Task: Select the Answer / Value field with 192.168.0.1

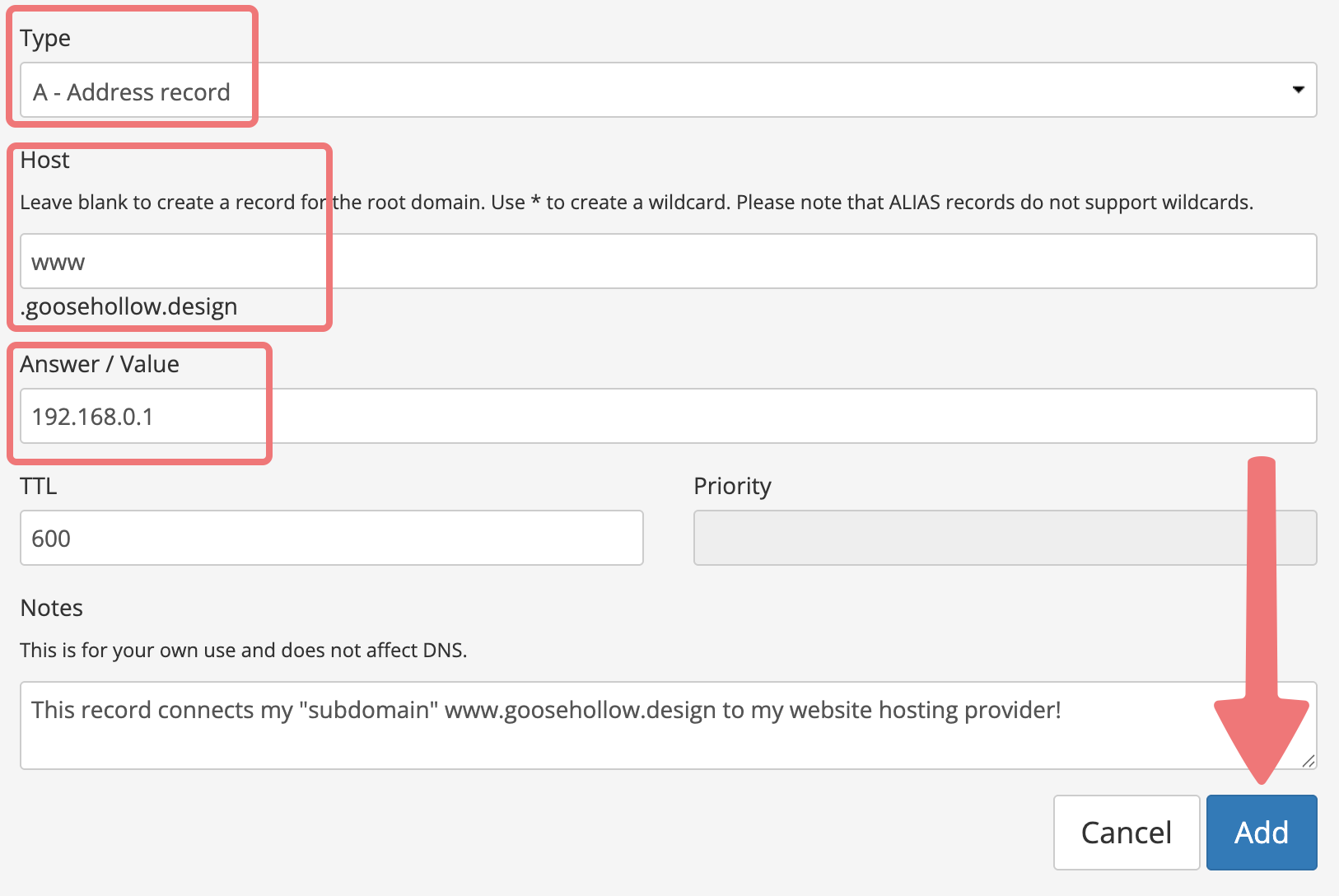Action: click(668, 416)
